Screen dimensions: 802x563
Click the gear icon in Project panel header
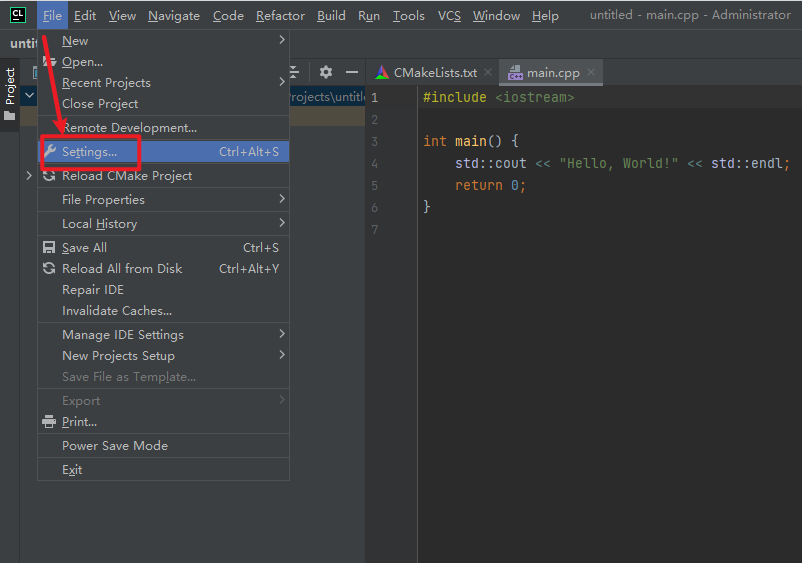tap(326, 72)
